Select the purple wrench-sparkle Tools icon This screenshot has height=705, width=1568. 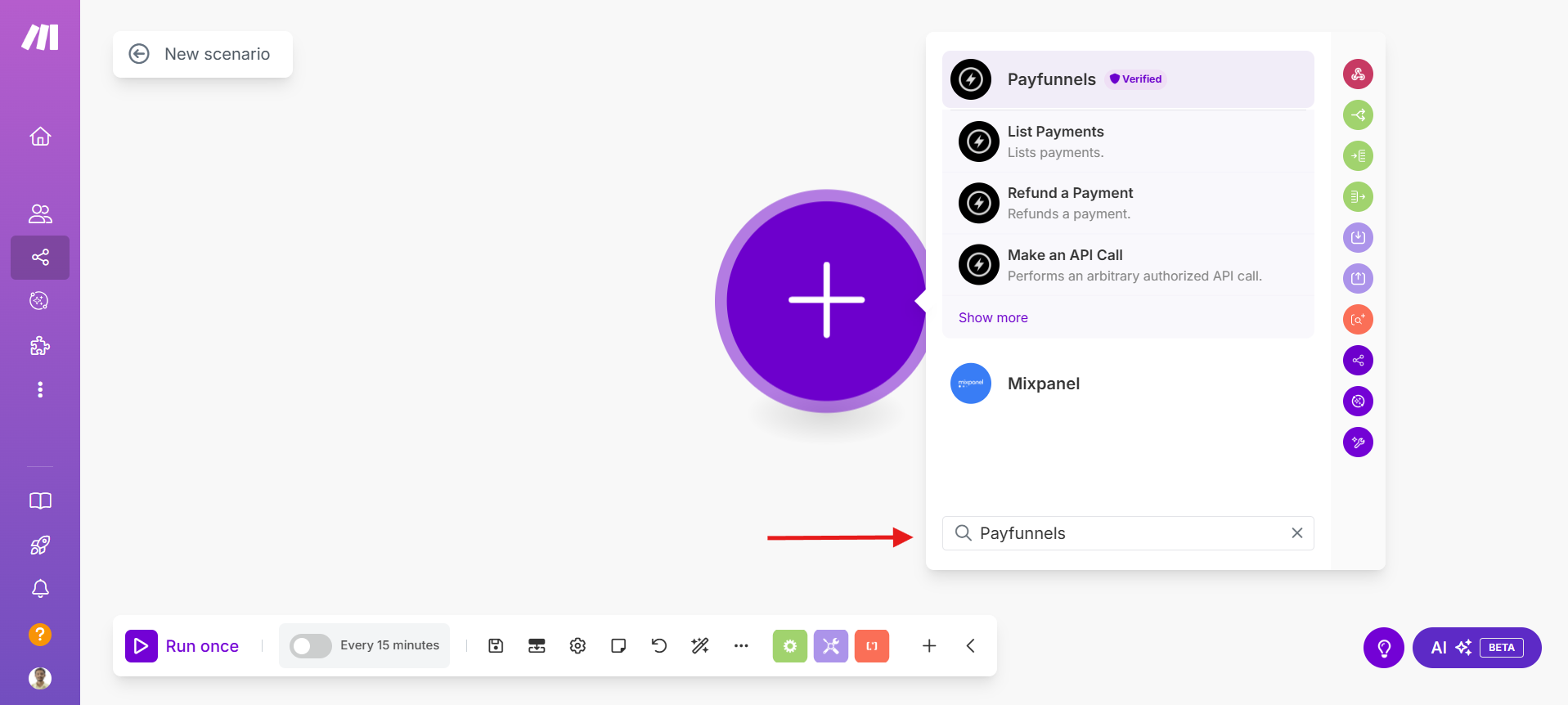point(1358,442)
